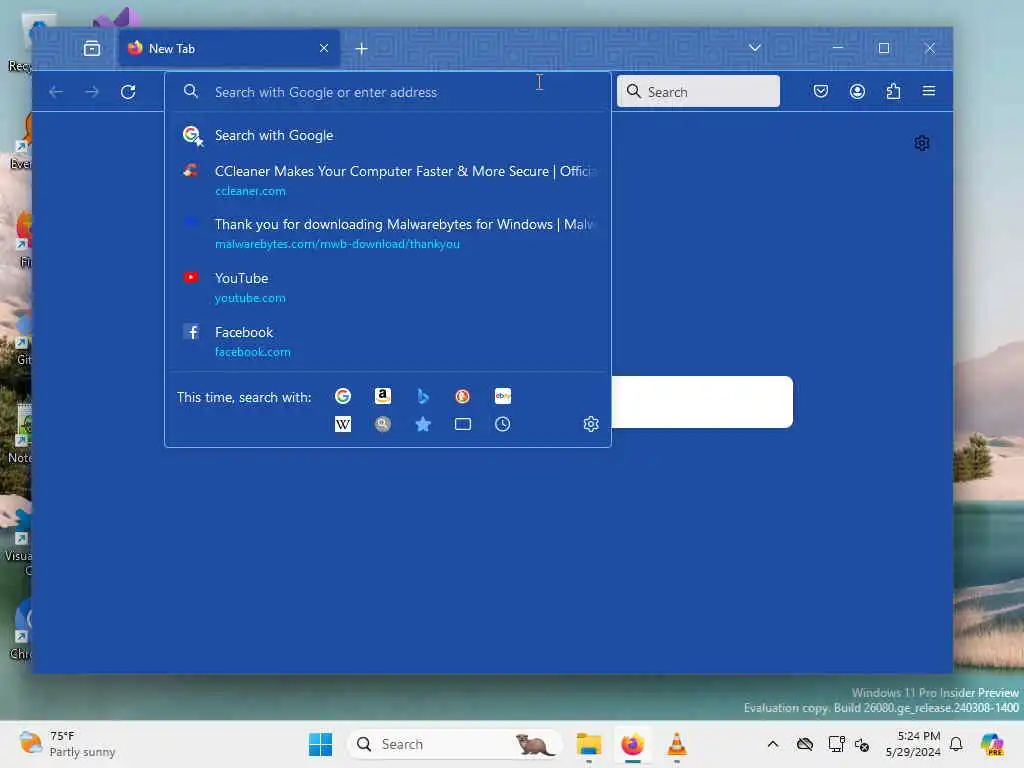Viewport: 1024px width, 768px height.
Task: Select the YouTube suggestion
Action: pos(388,287)
